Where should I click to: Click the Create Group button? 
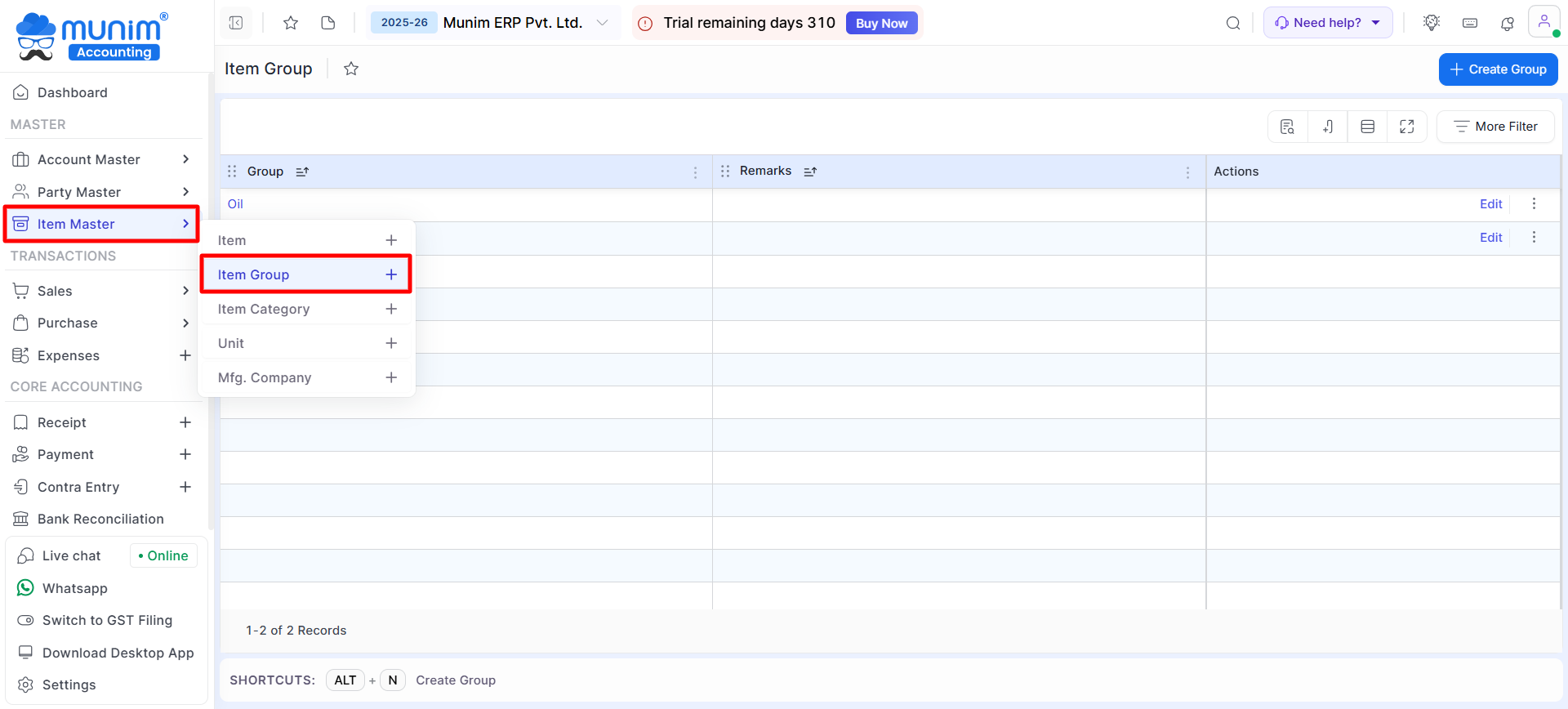tap(1498, 69)
